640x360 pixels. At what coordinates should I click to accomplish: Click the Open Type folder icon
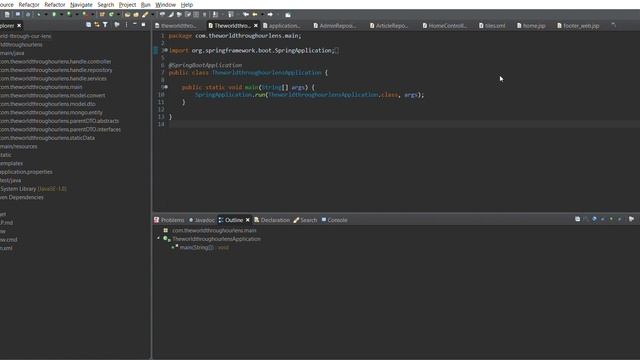(127, 15)
